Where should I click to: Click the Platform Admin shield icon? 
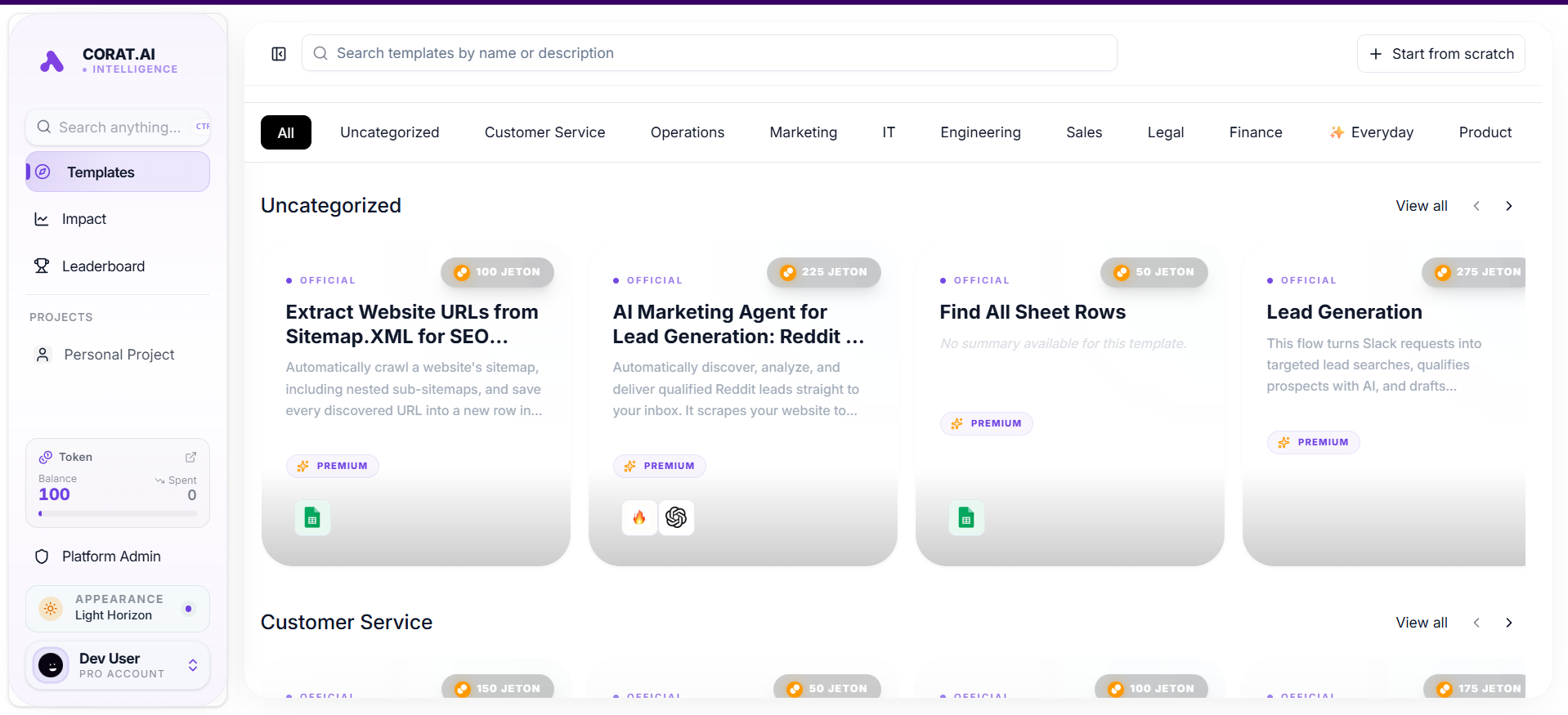tap(42, 556)
